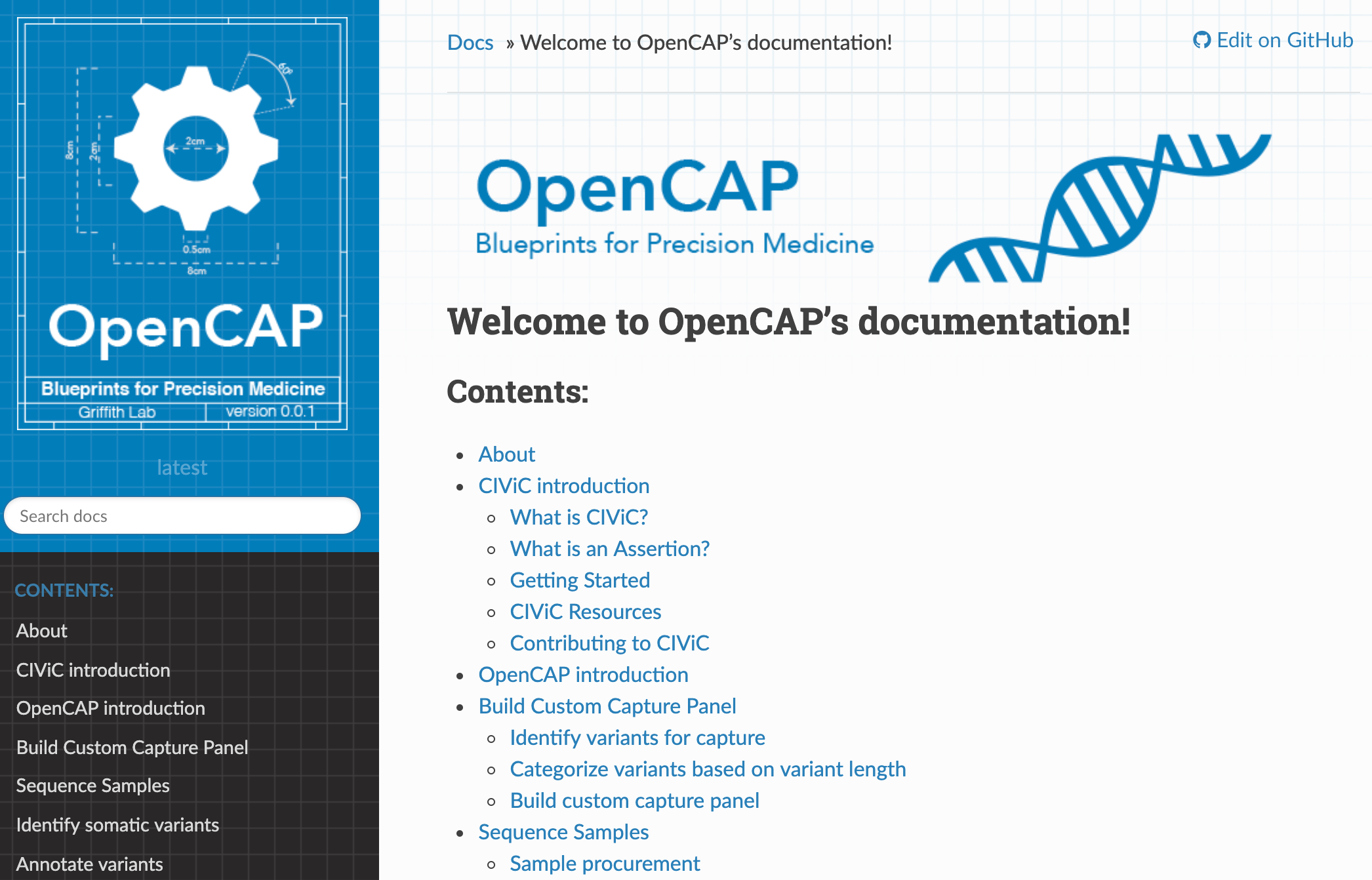The image size is (1372, 880).
Task: Click the GitHub octocat icon
Action: (1201, 41)
